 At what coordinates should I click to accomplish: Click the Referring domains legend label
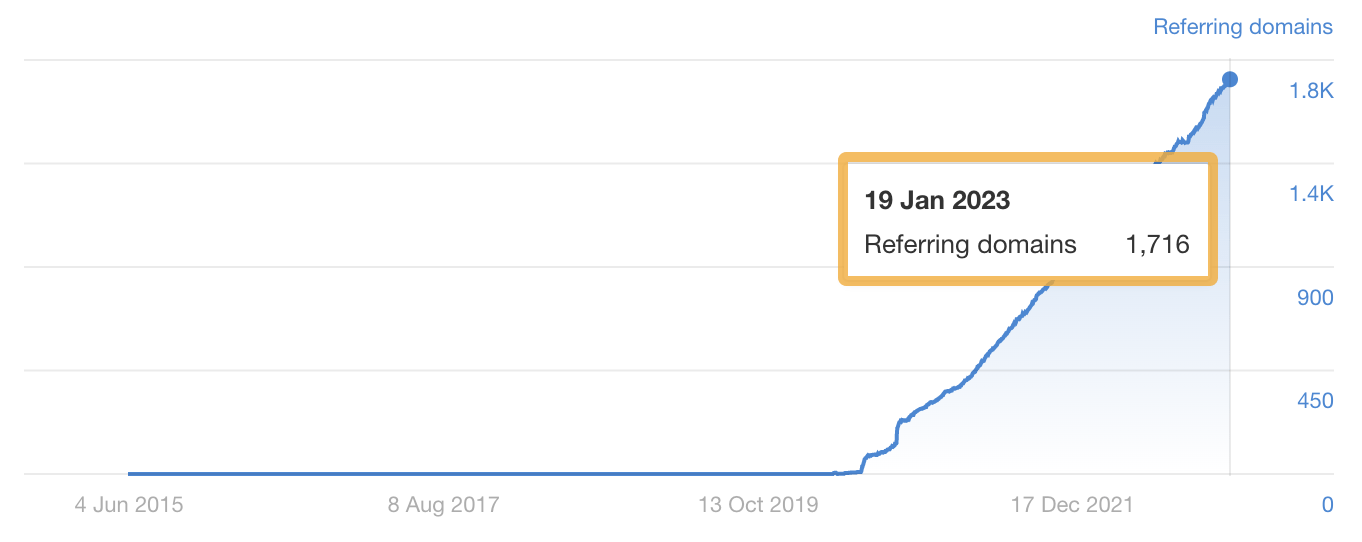click(x=1242, y=27)
